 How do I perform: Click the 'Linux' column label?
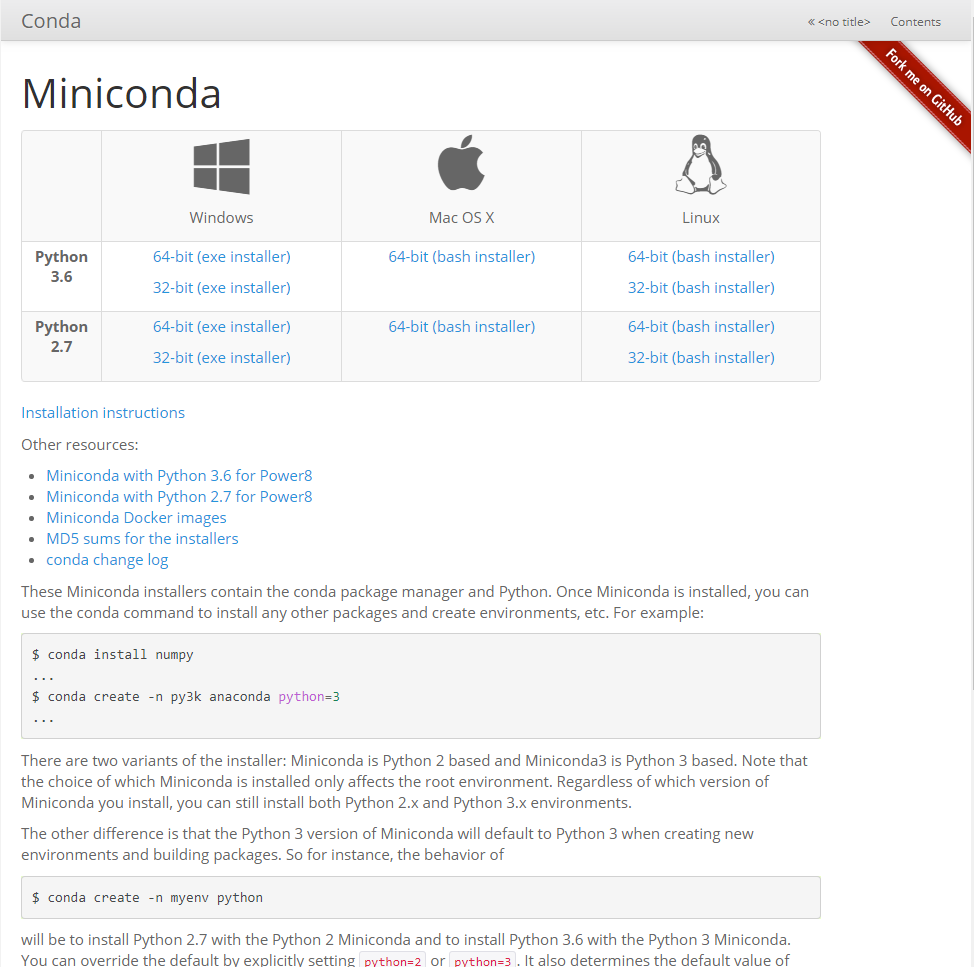pyautogui.click(x=701, y=218)
